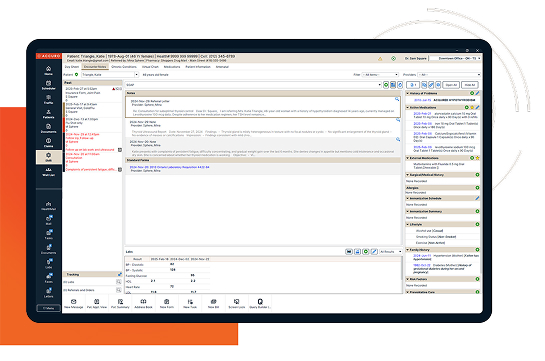Click the Menu button at sidebar bottom
This screenshot has height=361, width=545.
pyautogui.click(x=49, y=308)
